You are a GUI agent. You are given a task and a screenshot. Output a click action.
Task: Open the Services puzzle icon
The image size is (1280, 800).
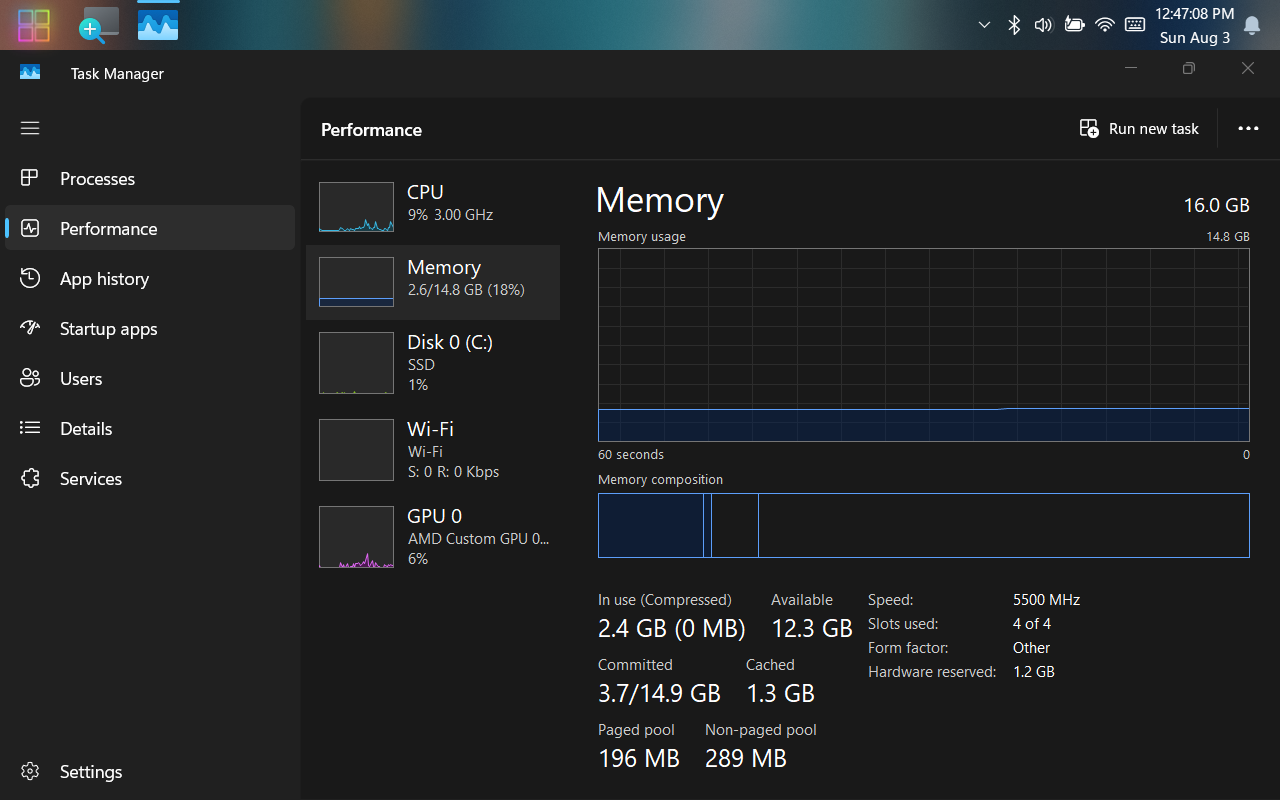(30, 478)
